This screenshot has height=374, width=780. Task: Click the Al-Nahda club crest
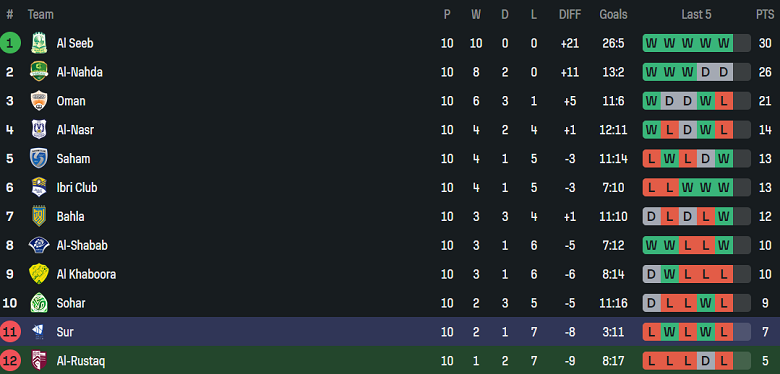[x=39, y=72]
